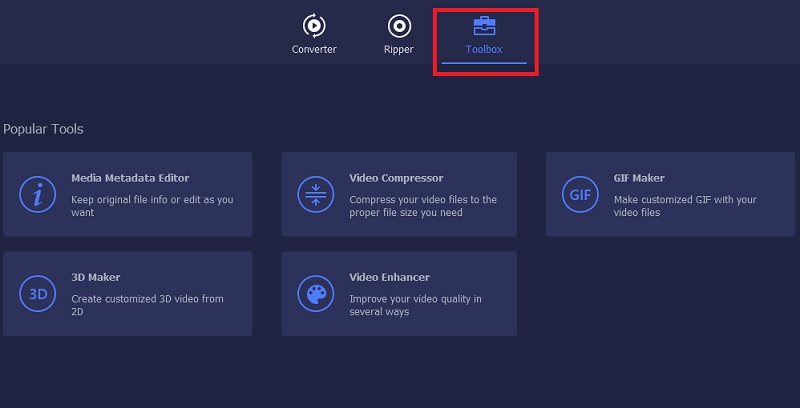The image size is (800, 408).
Task: Launch the GIF Maker title
Action: pos(639,178)
